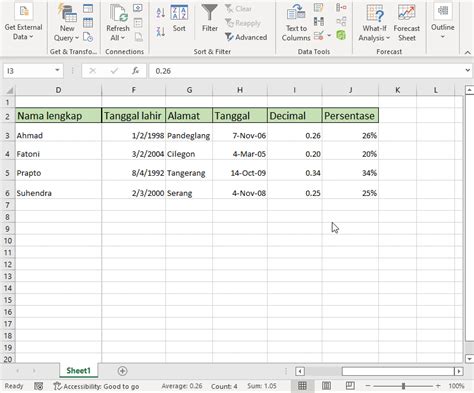Open the Data Validation dropdown arrow
This screenshot has height=393, width=474.
(329, 35)
